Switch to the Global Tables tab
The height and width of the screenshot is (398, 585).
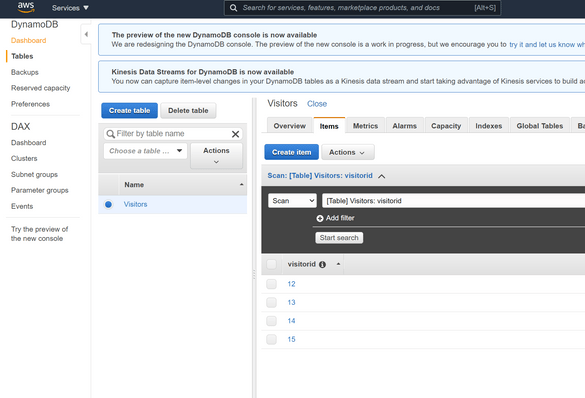pyautogui.click(x=540, y=126)
